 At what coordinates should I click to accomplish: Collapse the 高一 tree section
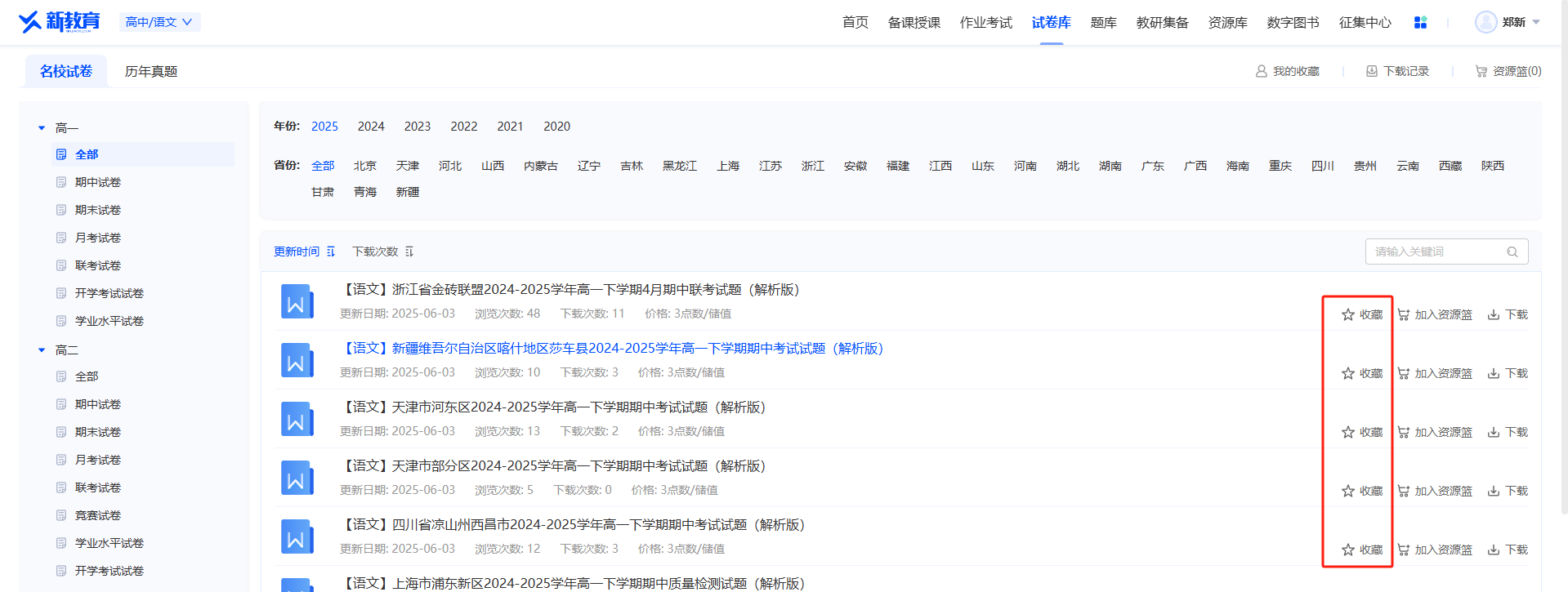coord(42,128)
